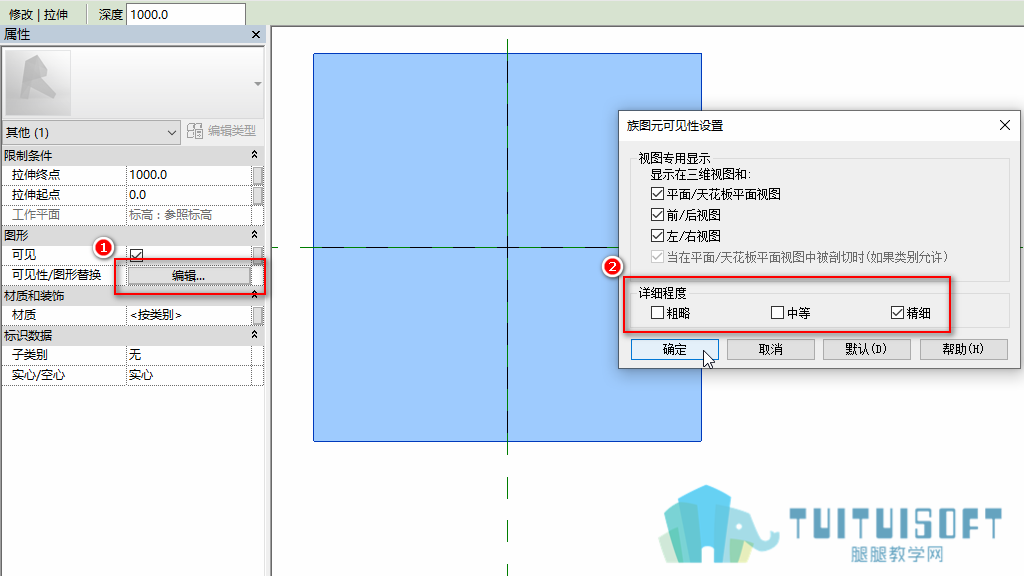Uncheck the 精细 detail level checkbox

[x=897, y=313]
